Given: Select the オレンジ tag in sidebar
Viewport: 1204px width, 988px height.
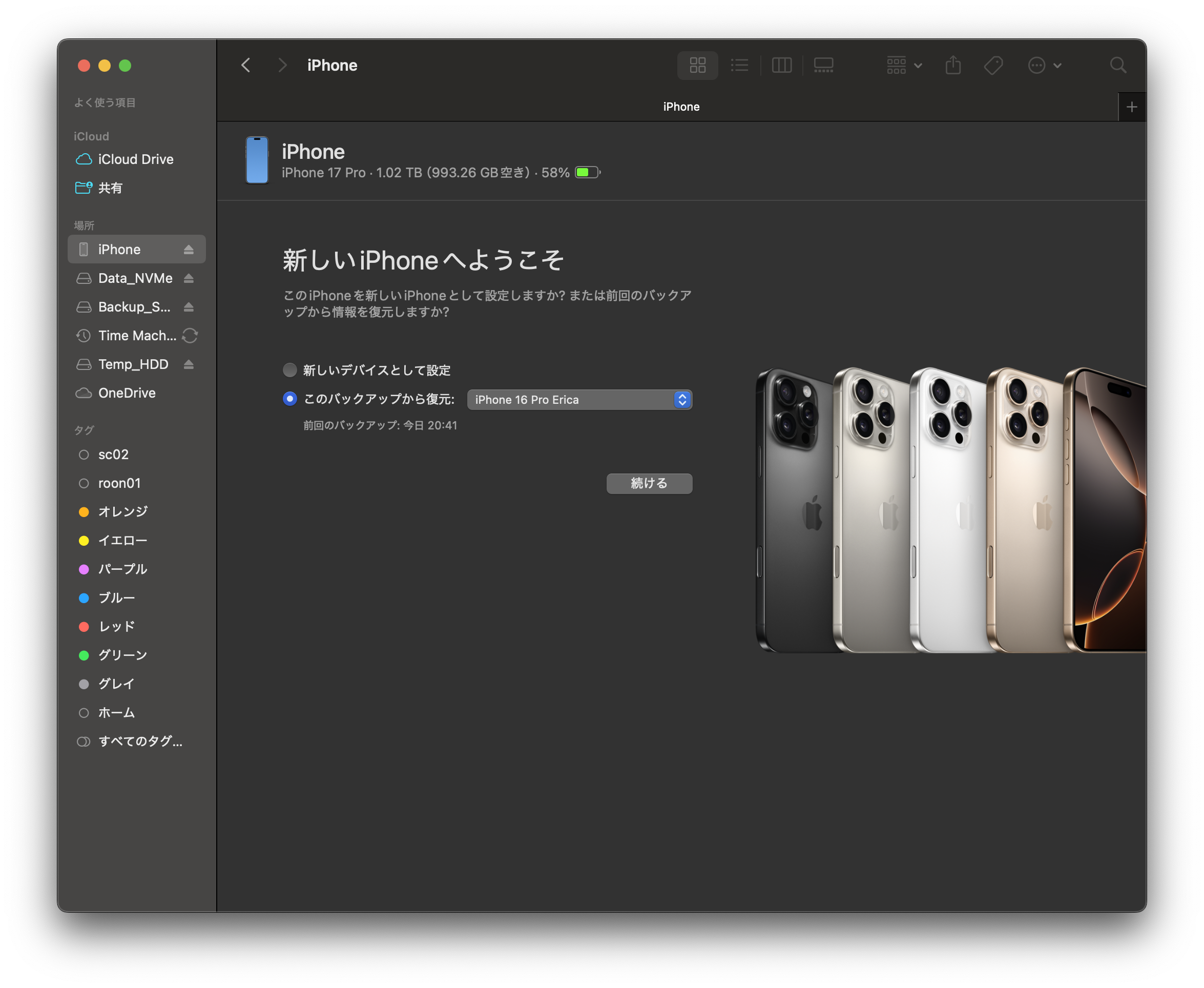Looking at the screenshot, I should pyautogui.click(x=122, y=511).
